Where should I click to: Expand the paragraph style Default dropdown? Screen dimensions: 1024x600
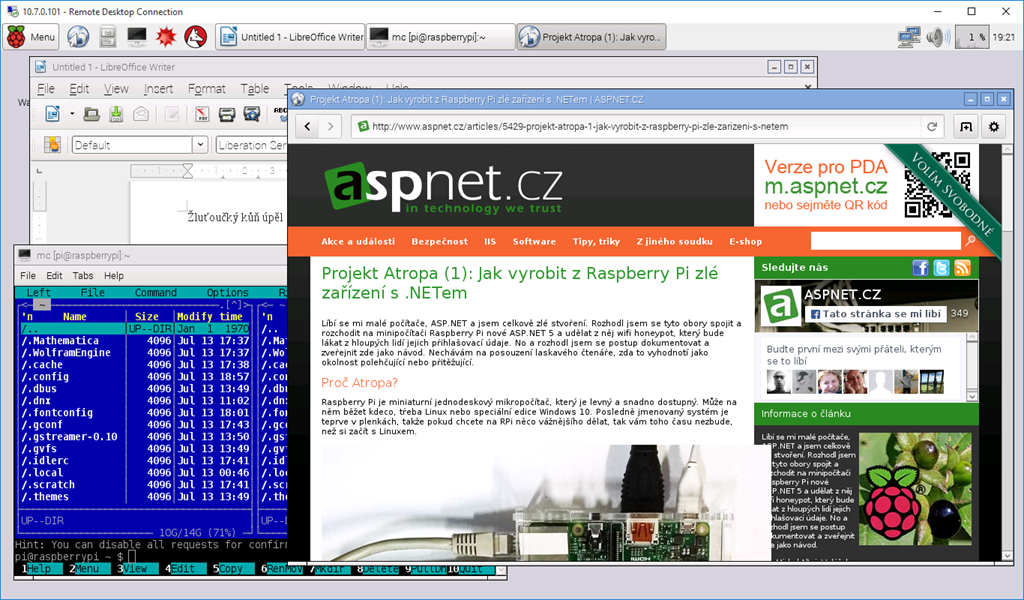(199, 145)
